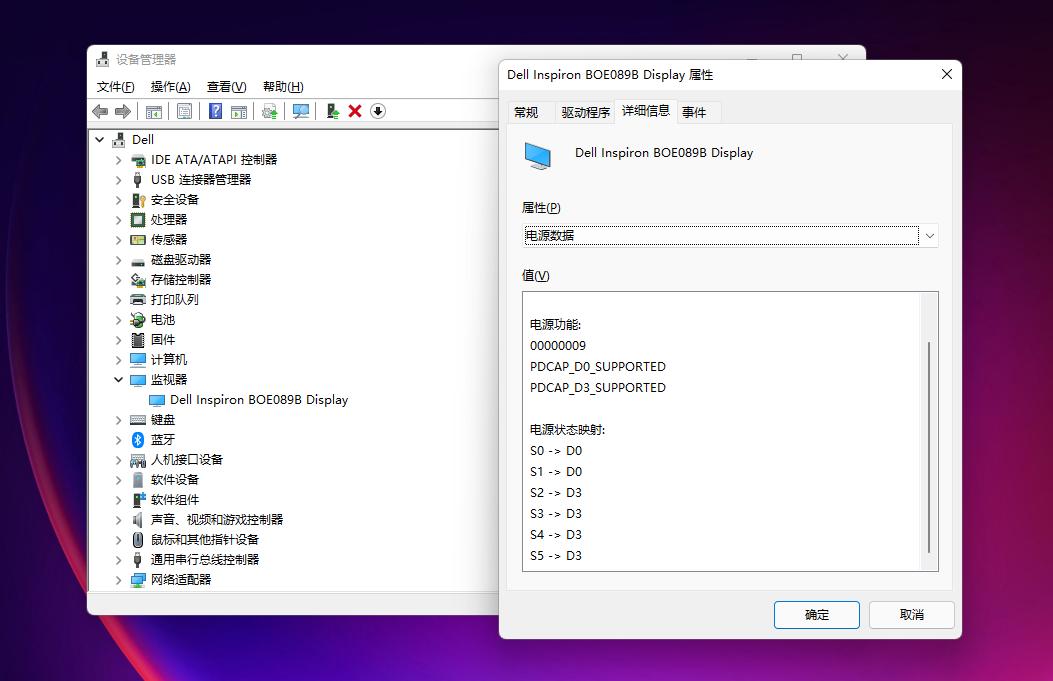Viewport: 1053px width, 681px height.
Task: Select the 计算机 tree item
Action: pyautogui.click(x=169, y=360)
